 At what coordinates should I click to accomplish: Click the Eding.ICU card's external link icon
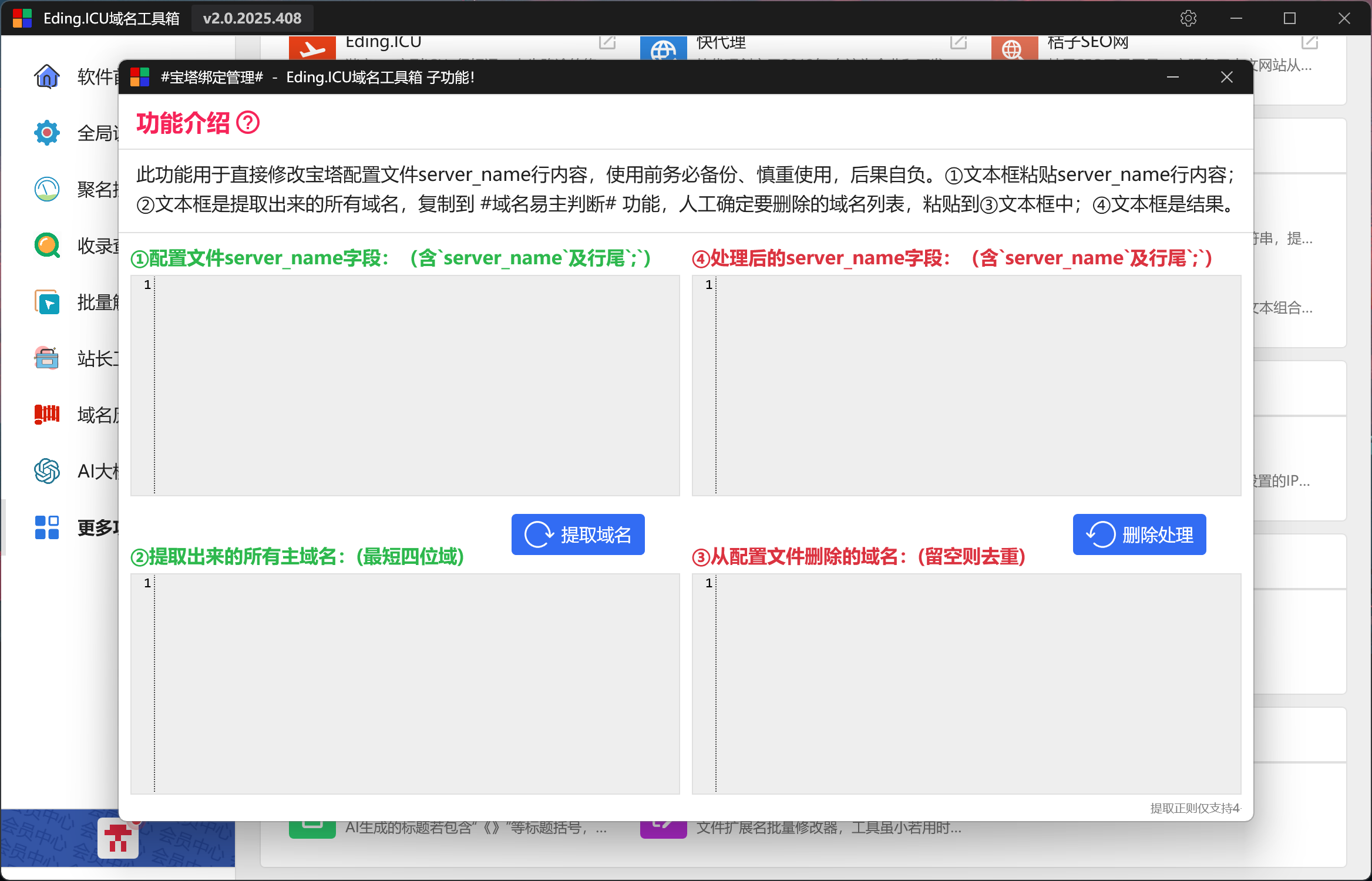click(x=607, y=42)
